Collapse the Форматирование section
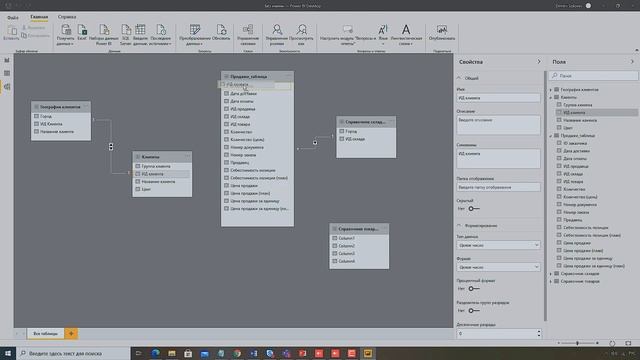The width and height of the screenshot is (640, 360). click(459, 225)
